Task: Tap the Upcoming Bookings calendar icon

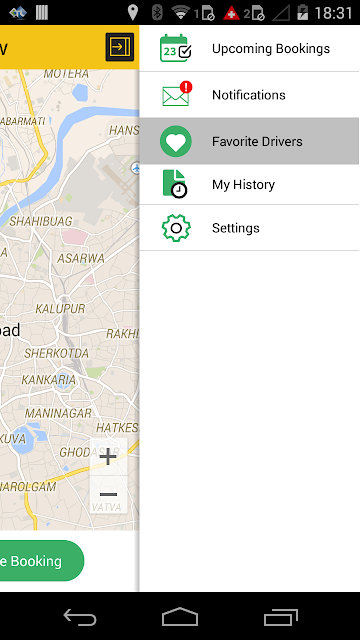Action: (x=176, y=49)
